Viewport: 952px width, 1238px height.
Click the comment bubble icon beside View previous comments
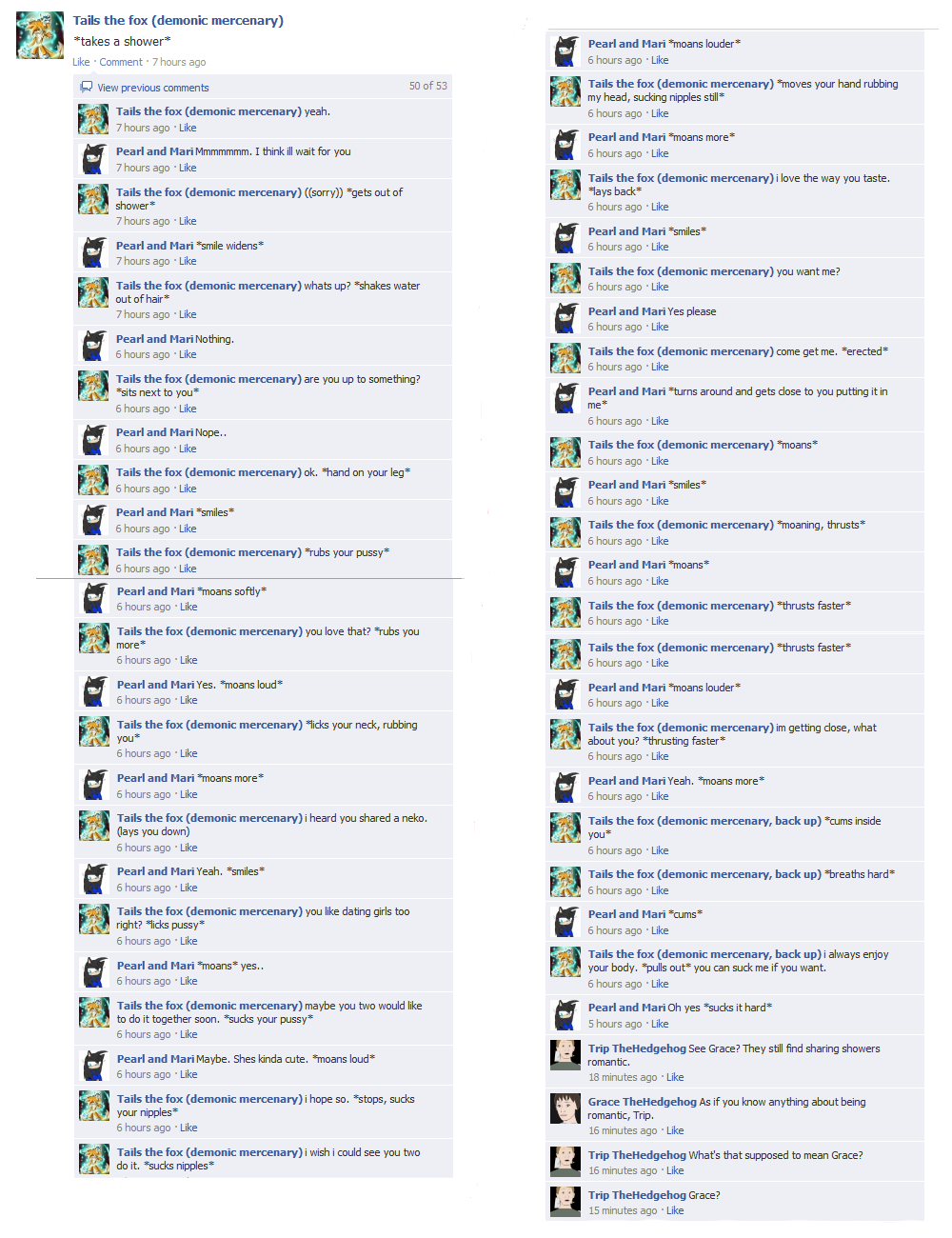(x=87, y=87)
